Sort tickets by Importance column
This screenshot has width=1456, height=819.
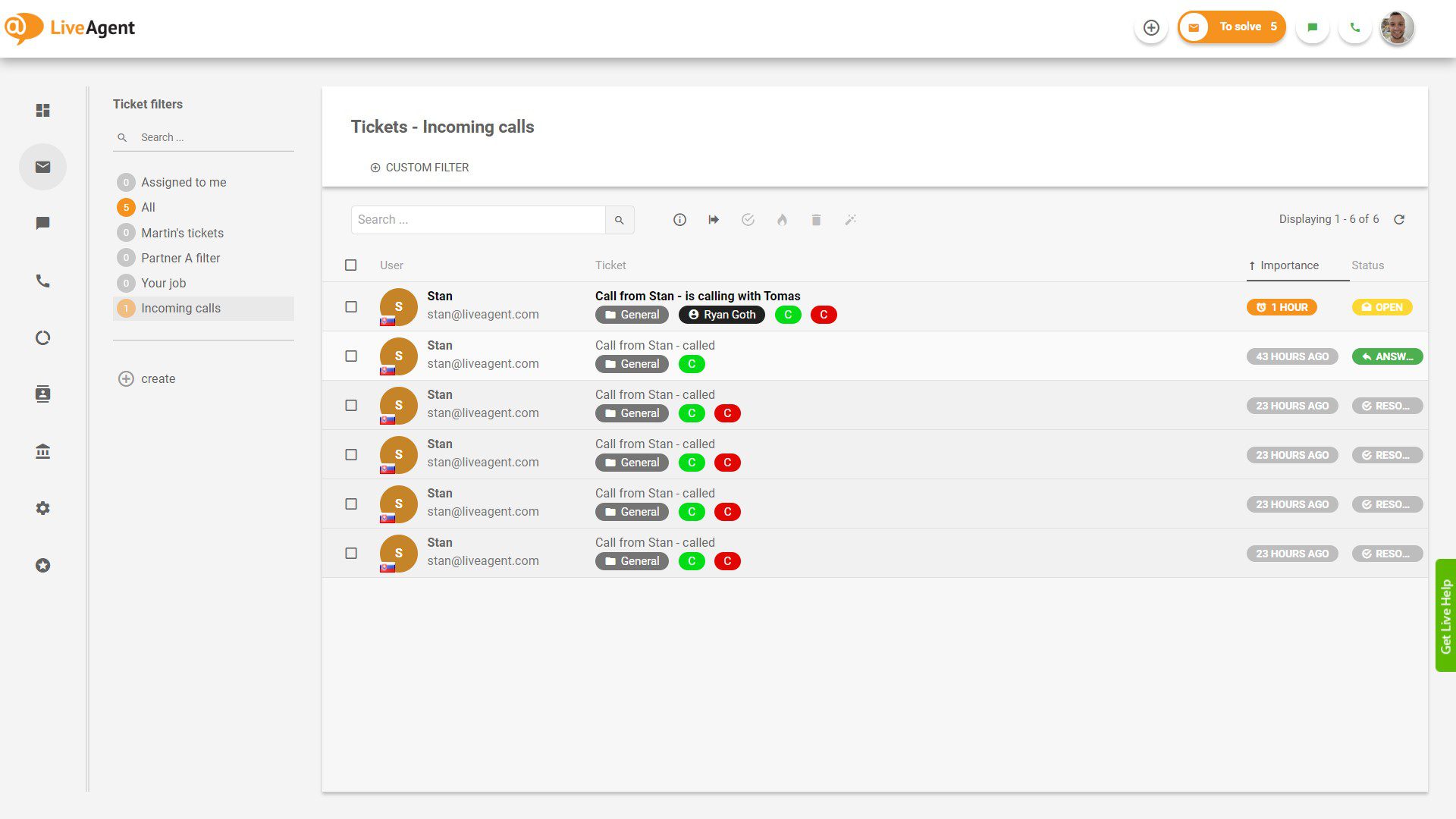pos(1288,265)
